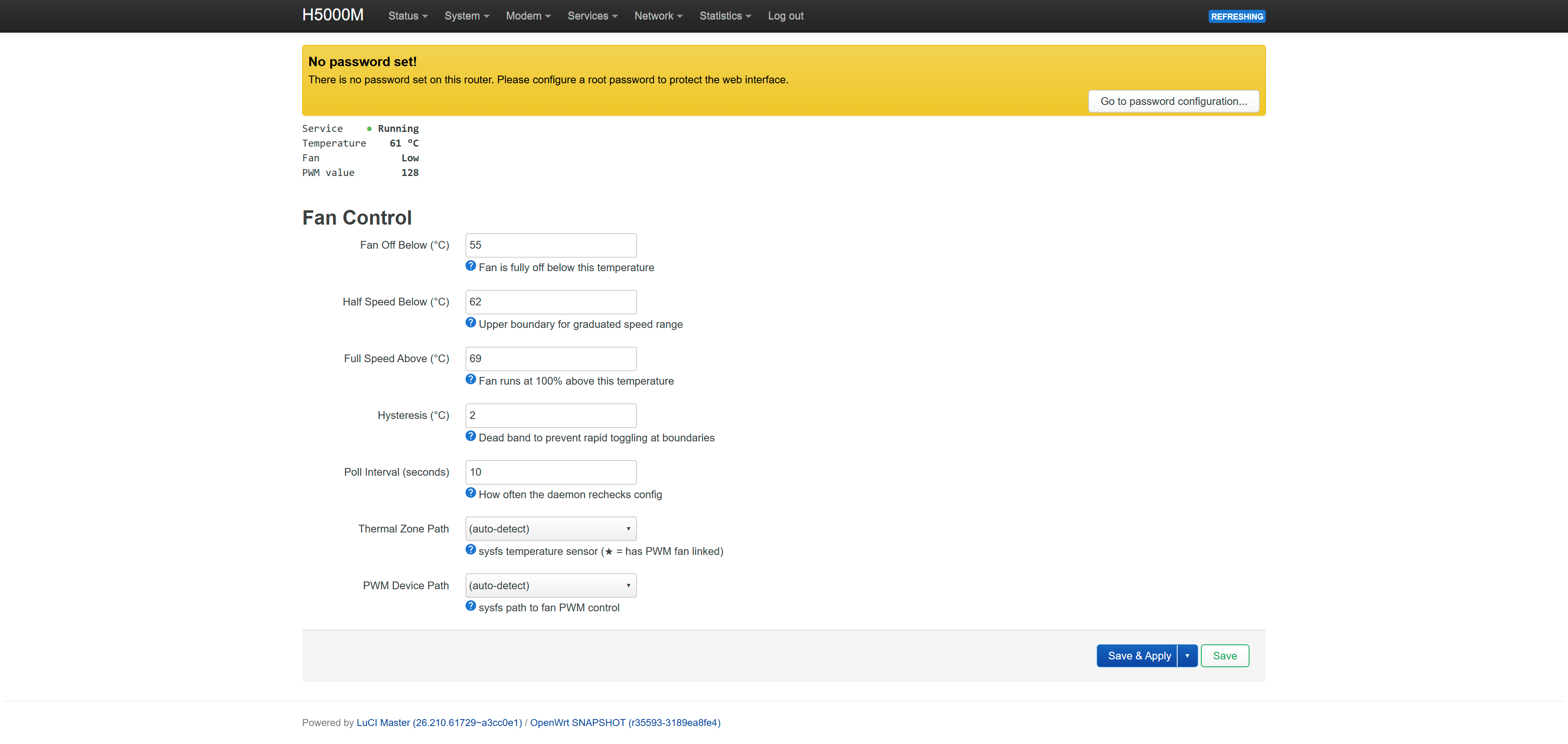1568x744 pixels.
Task: Click the PWM value 128
Action: click(410, 173)
